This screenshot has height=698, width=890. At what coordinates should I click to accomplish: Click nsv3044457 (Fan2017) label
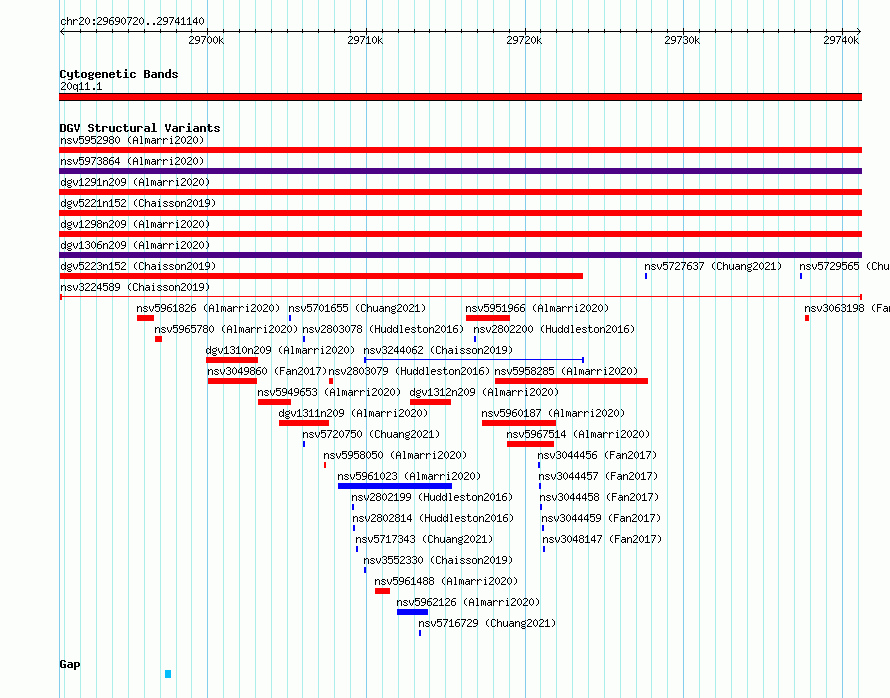[x=598, y=476]
